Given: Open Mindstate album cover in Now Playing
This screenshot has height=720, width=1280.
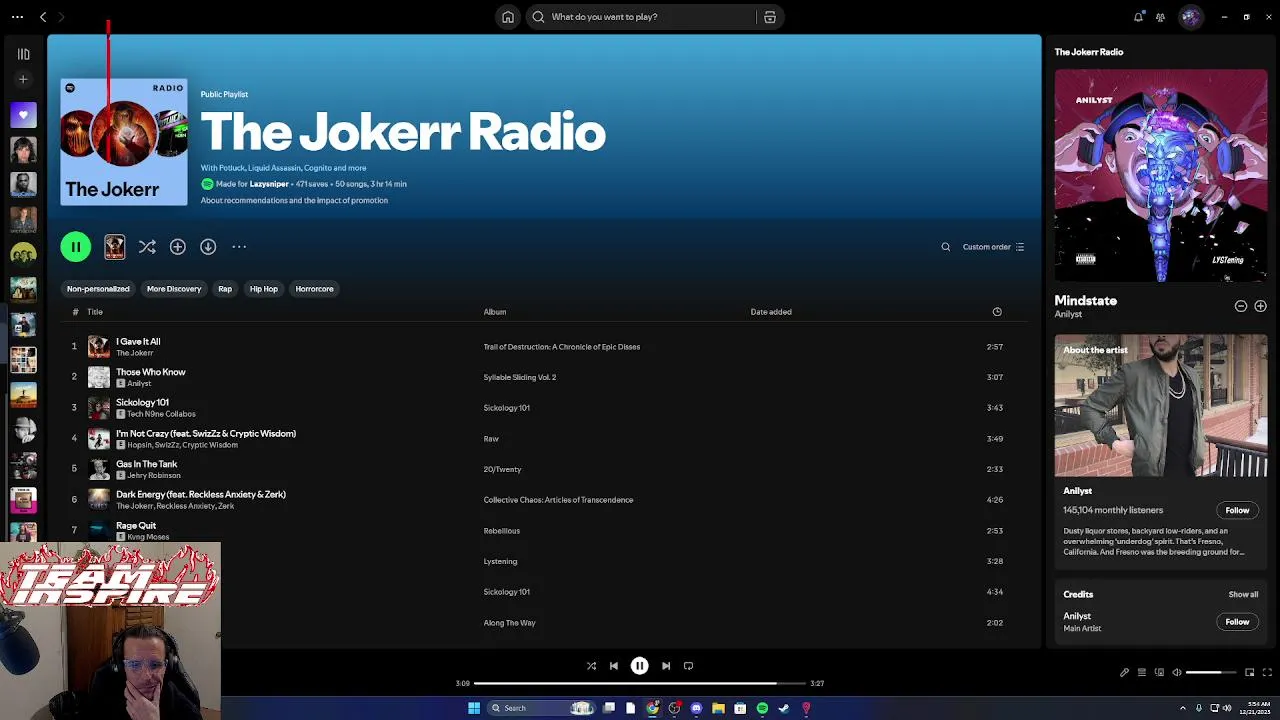Looking at the screenshot, I should [1161, 176].
